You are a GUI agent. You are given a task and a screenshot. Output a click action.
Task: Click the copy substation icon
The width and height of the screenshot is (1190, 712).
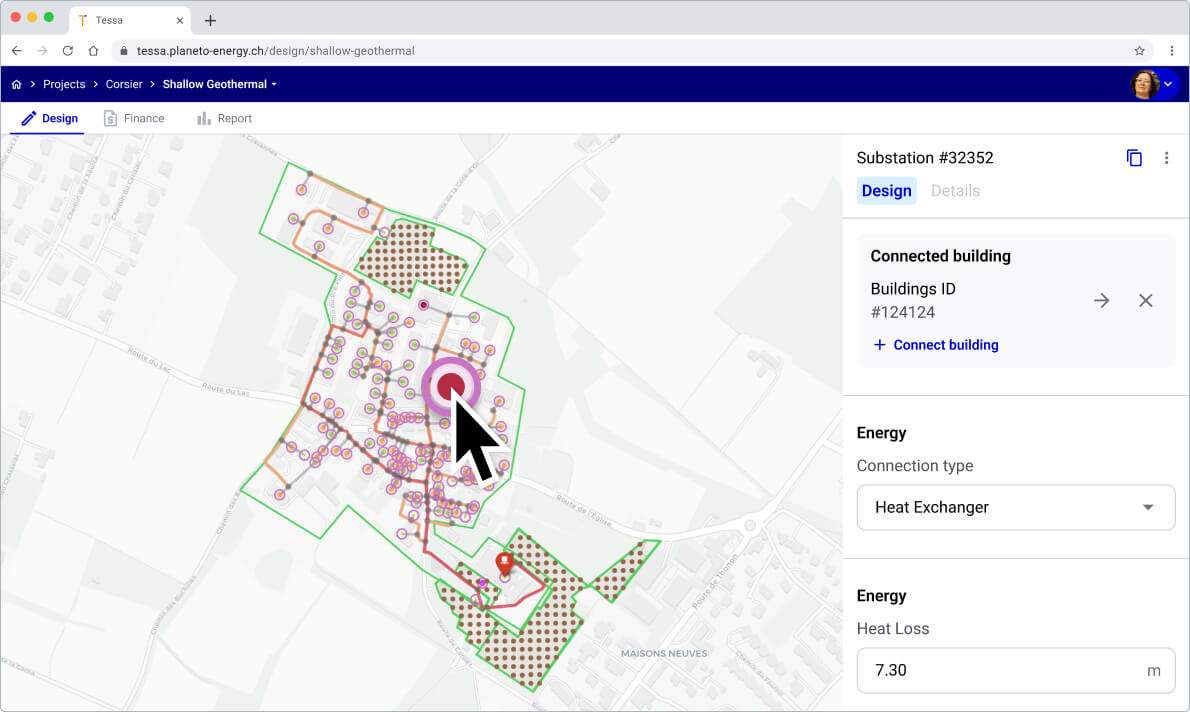[x=1134, y=158]
